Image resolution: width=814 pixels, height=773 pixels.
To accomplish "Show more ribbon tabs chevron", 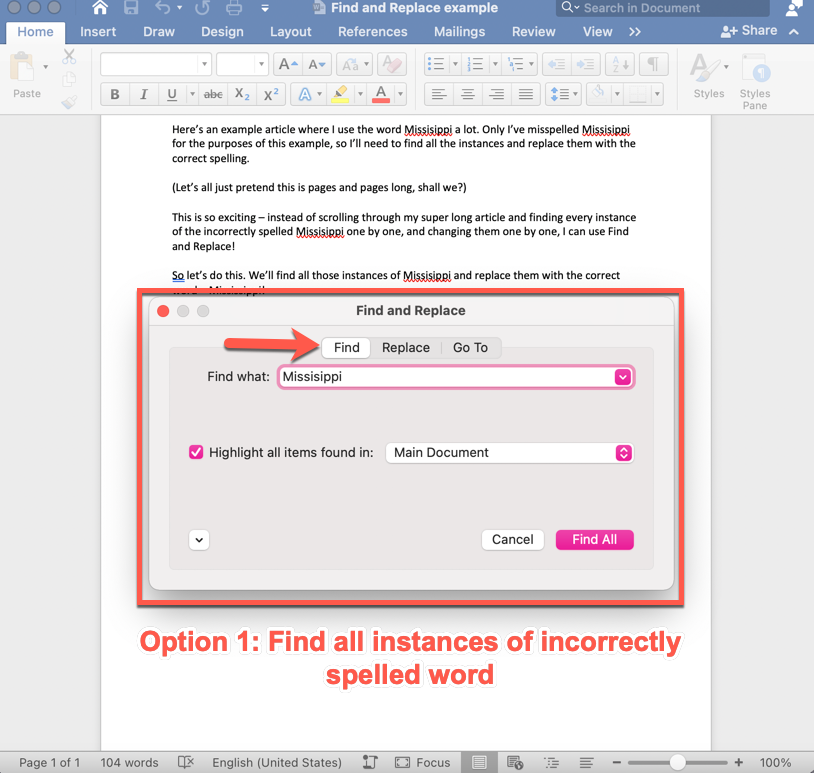I will [x=634, y=32].
